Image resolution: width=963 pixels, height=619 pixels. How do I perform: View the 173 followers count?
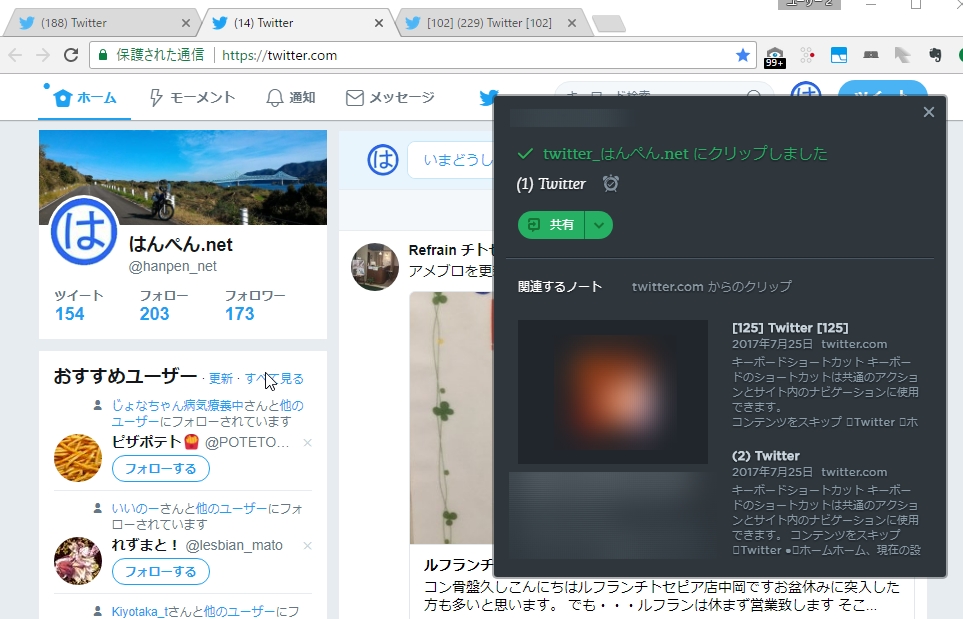point(240,313)
